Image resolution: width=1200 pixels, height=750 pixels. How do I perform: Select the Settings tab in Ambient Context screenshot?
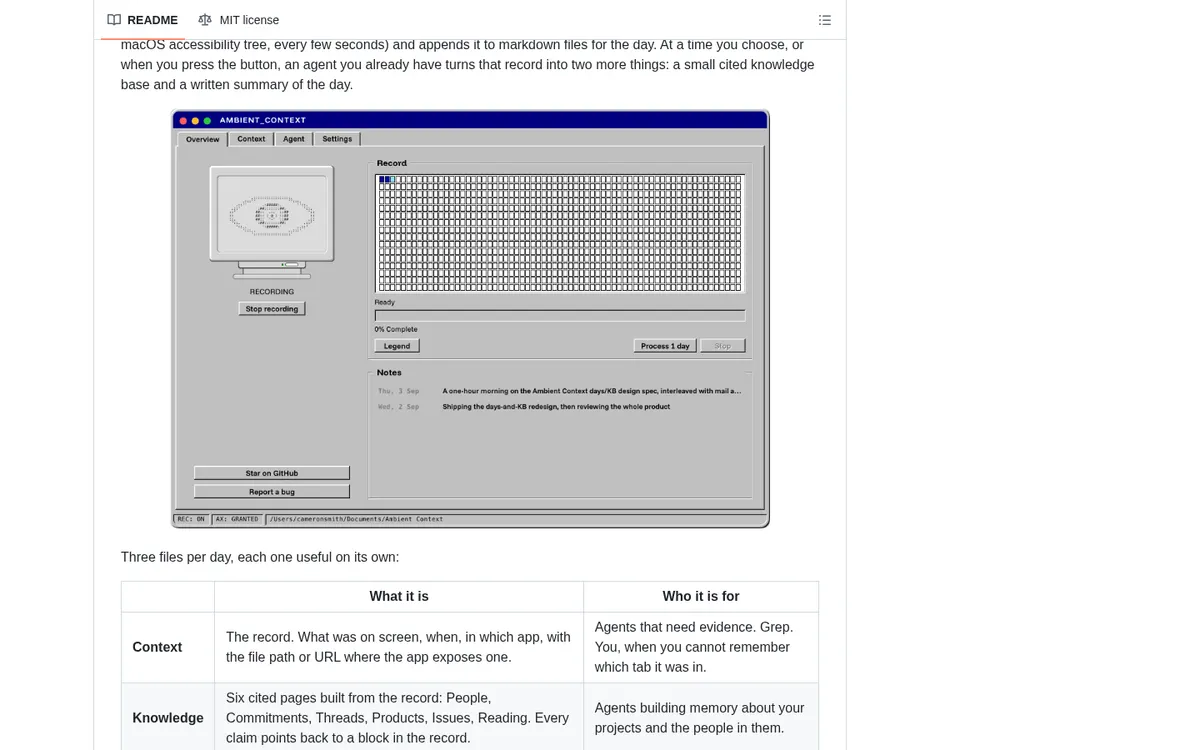(337, 139)
